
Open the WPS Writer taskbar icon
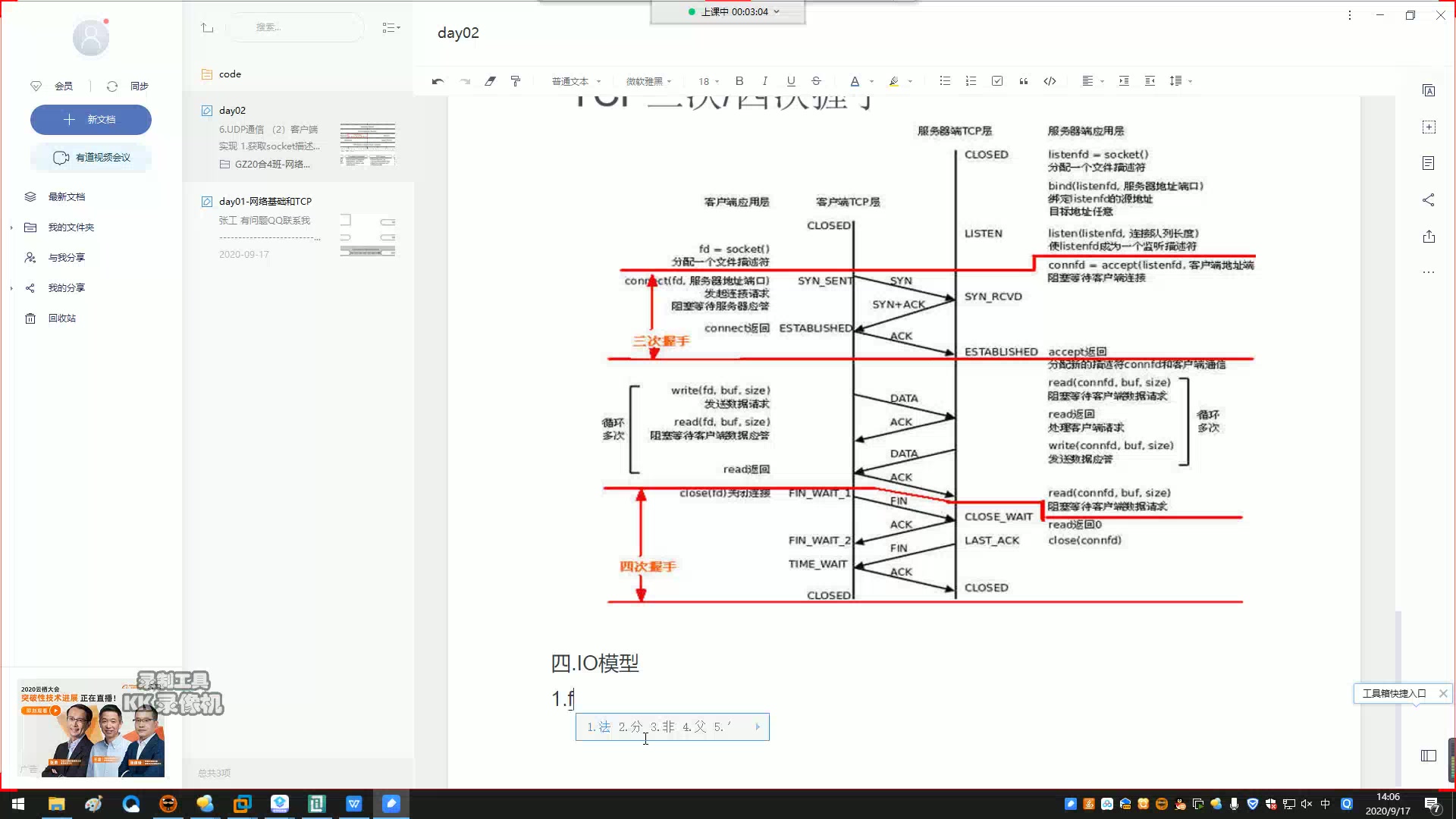tap(354, 804)
